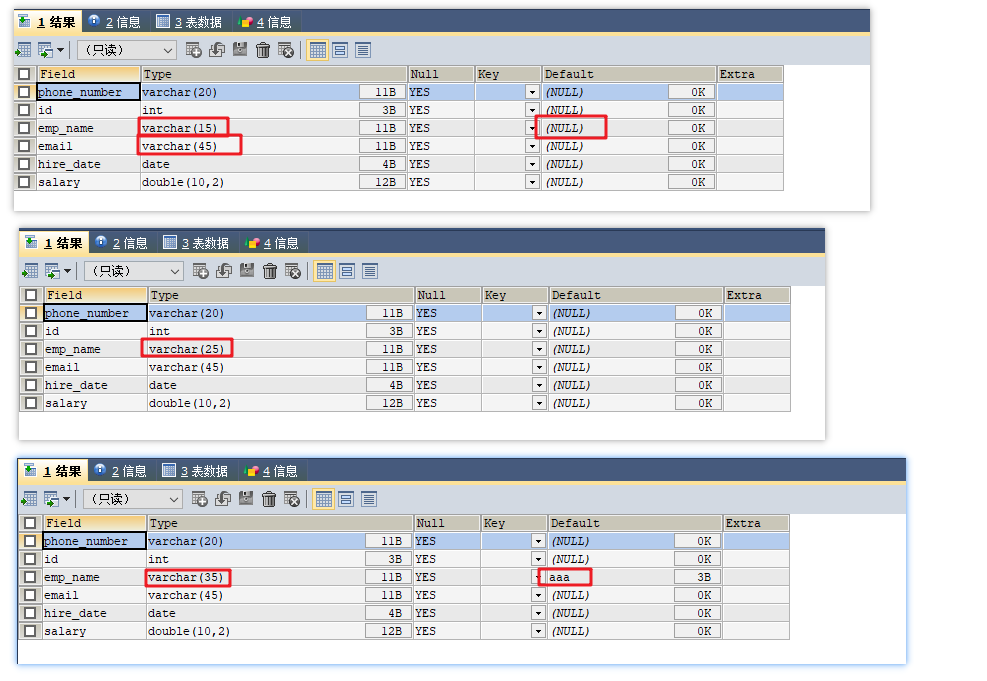Click the Key column header in bottom panel
The width and height of the screenshot is (987, 681).
[x=514, y=522]
